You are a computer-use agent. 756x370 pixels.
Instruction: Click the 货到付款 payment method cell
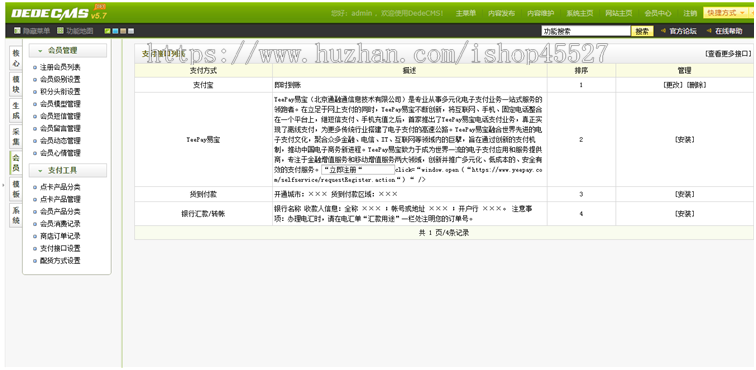click(203, 194)
